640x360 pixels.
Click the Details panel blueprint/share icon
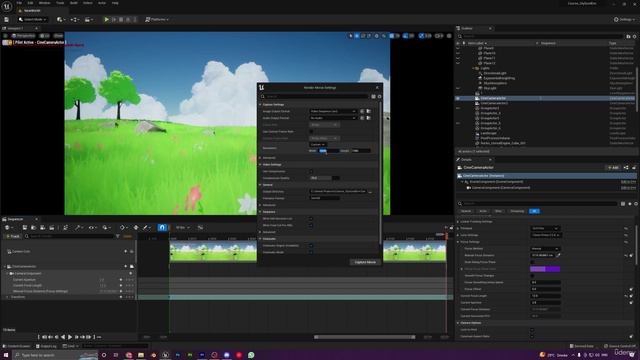626,167
